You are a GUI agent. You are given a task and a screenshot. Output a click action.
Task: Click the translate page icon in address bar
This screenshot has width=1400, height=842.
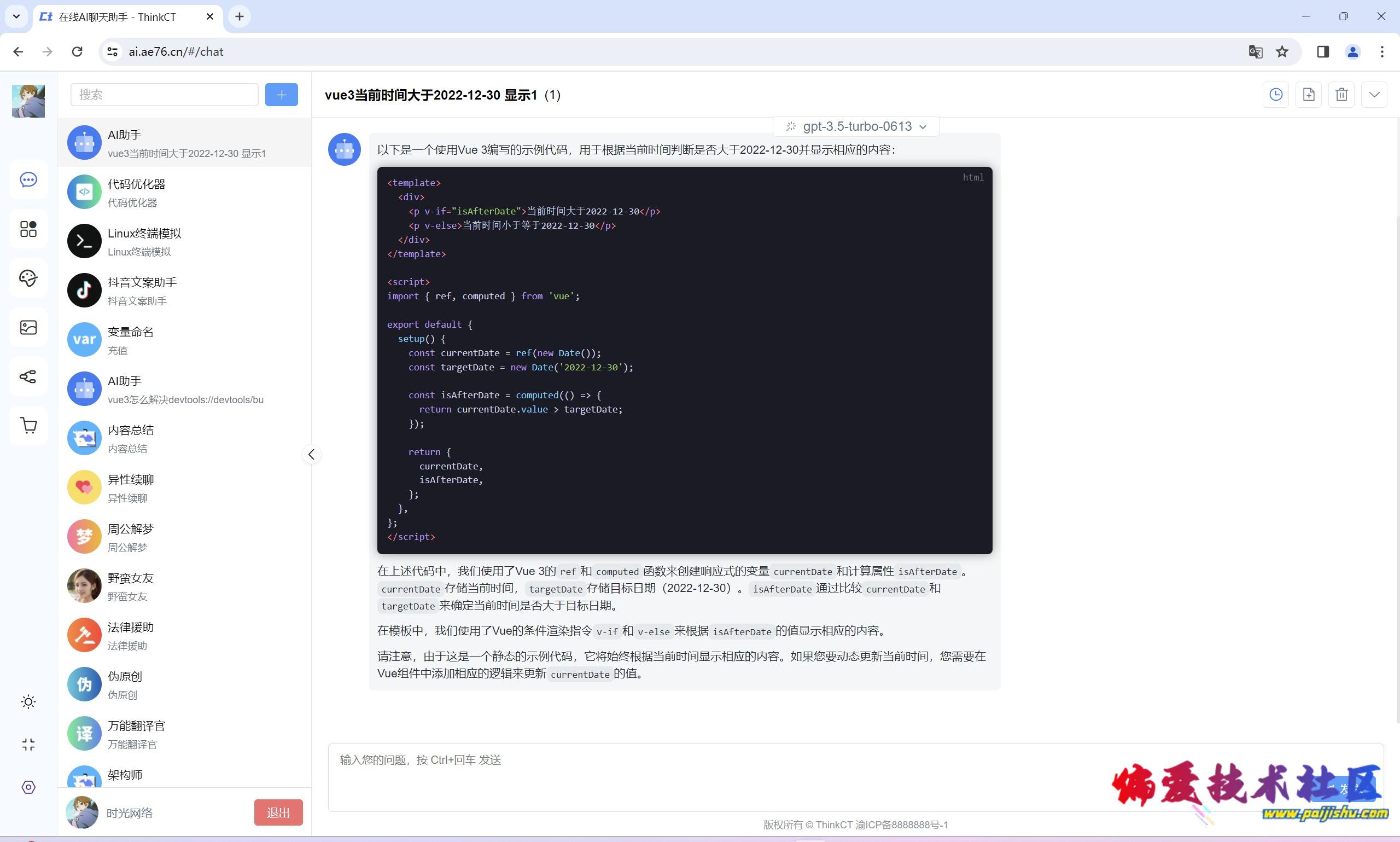(x=1256, y=51)
